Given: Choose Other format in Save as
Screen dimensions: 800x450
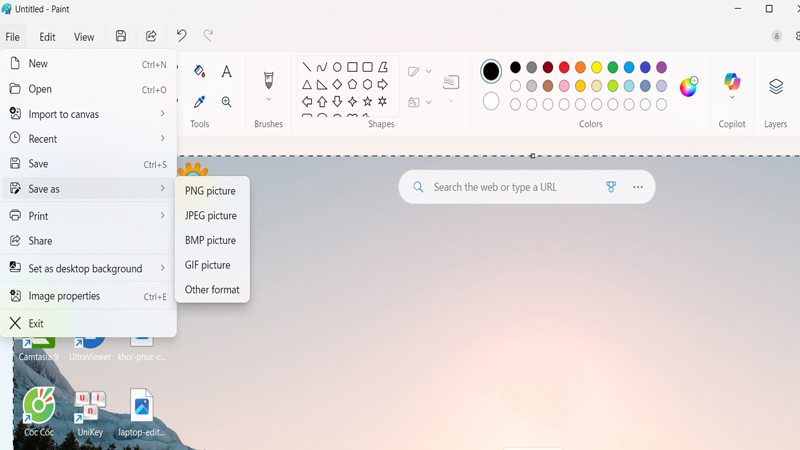Looking at the screenshot, I should 212,289.
